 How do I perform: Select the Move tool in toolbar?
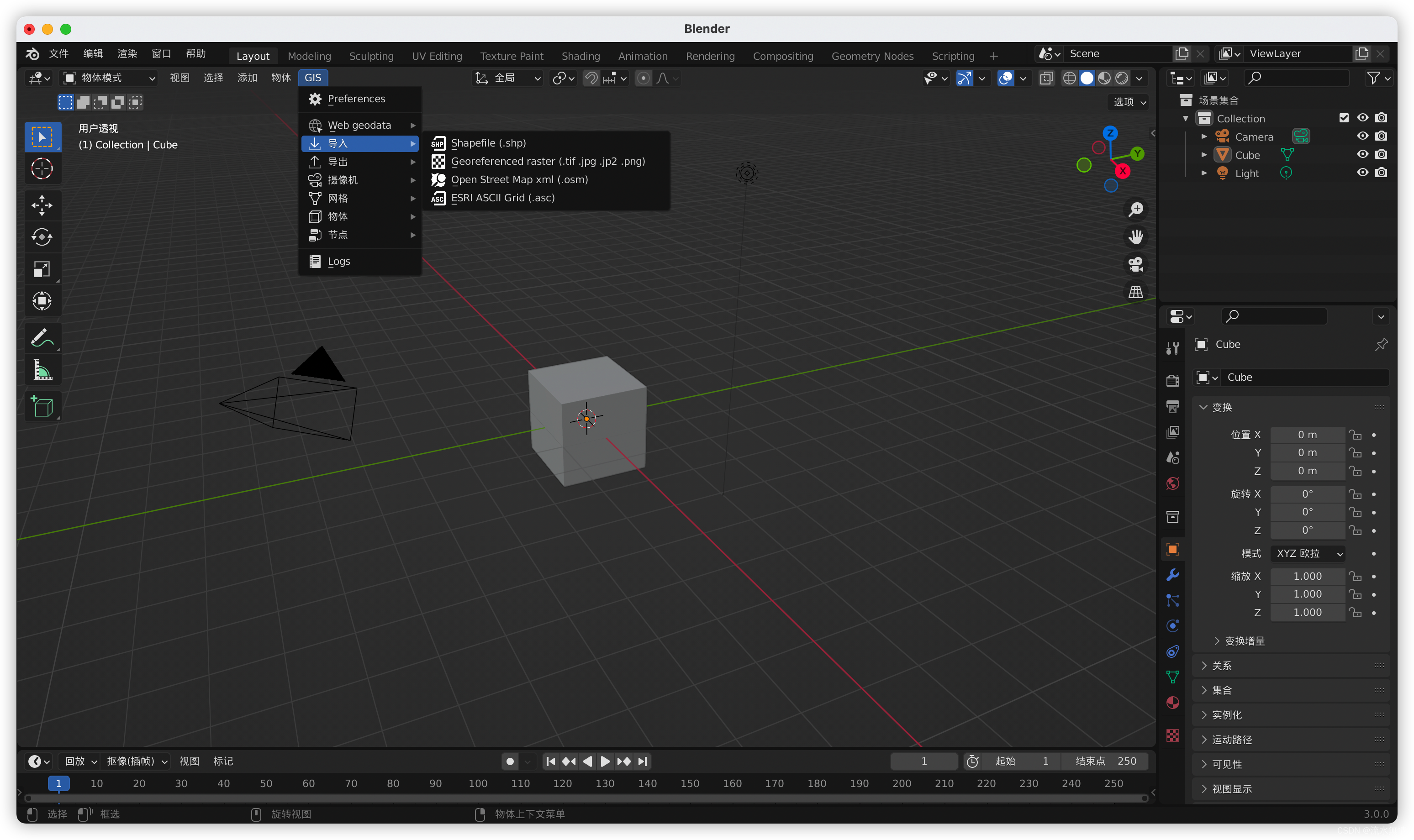[x=42, y=205]
